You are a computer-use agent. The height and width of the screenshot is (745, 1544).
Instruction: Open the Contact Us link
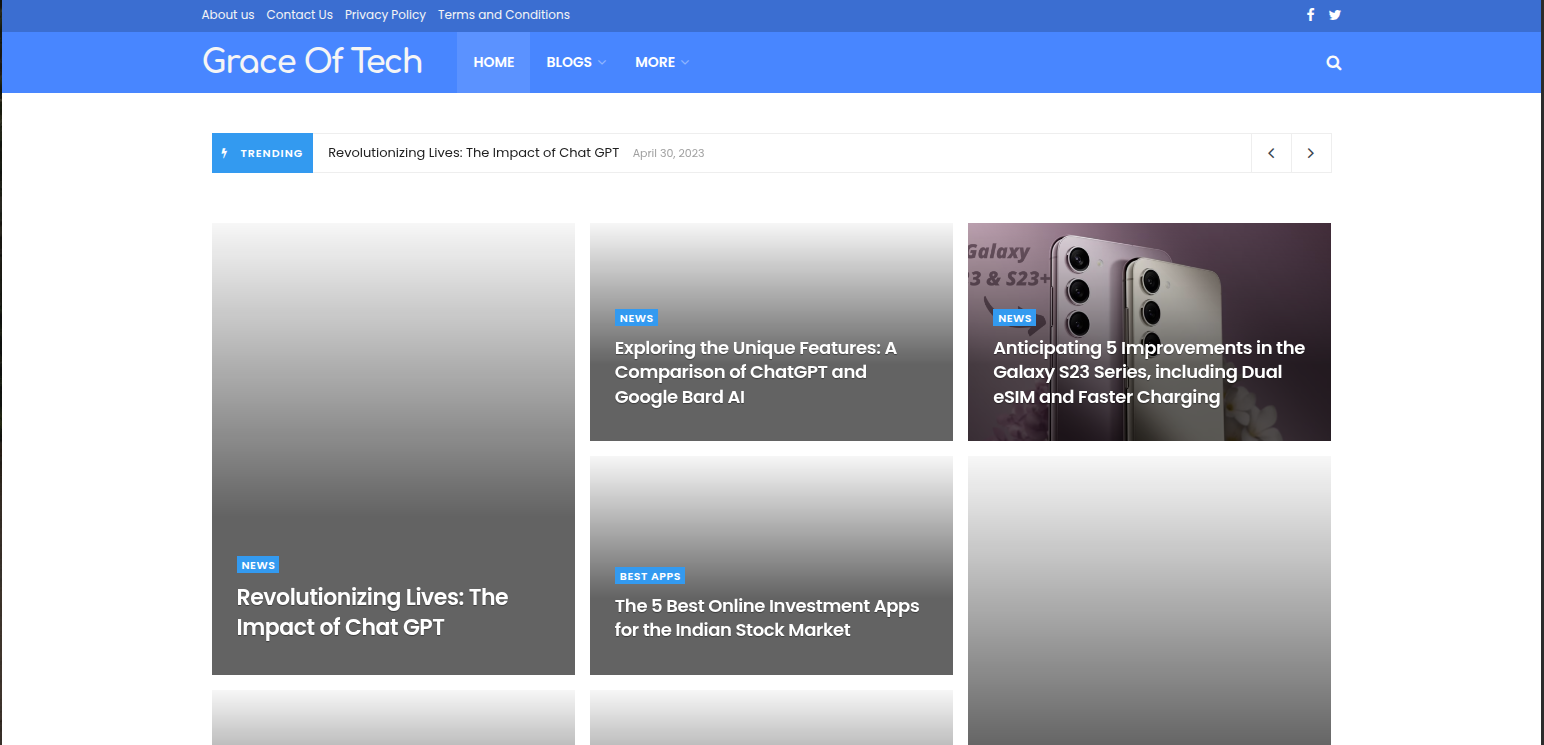click(x=299, y=15)
